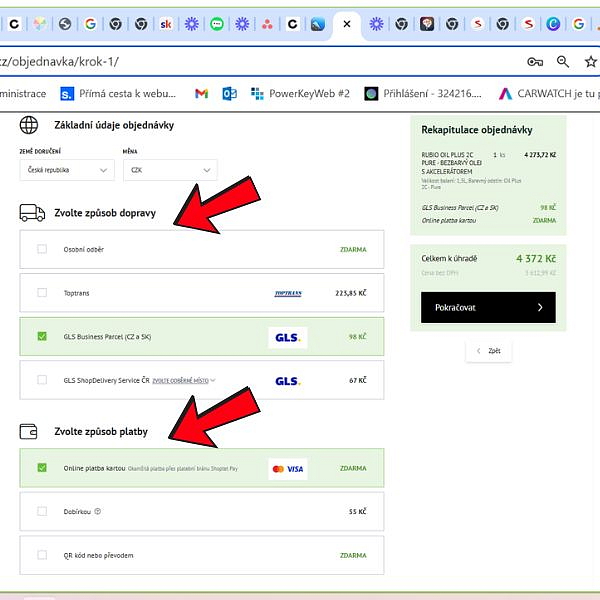Click "Online platba kartou" in order recap
This screenshot has width=600, height=600.
[449, 220]
